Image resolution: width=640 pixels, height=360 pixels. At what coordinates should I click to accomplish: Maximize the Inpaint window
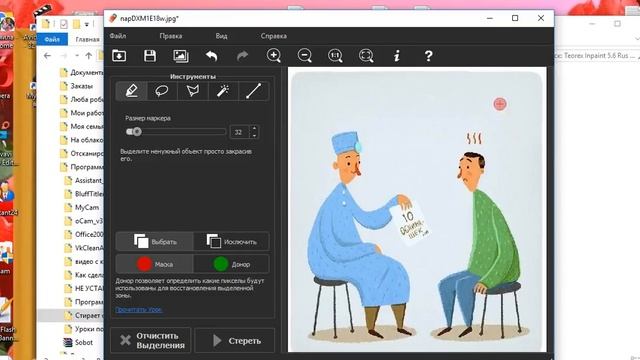515,18
